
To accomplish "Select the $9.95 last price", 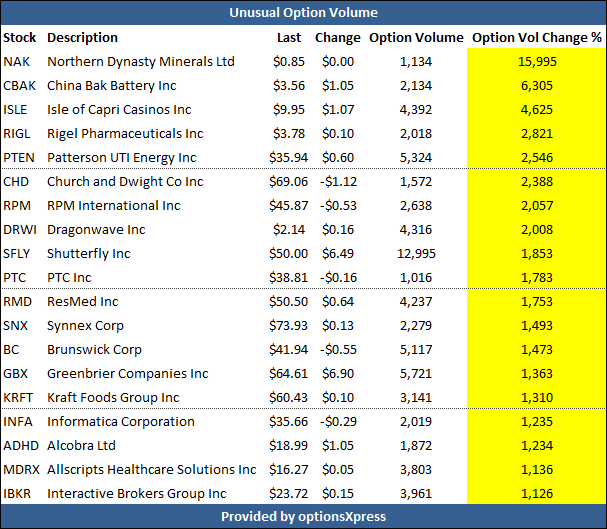I will [x=289, y=110].
